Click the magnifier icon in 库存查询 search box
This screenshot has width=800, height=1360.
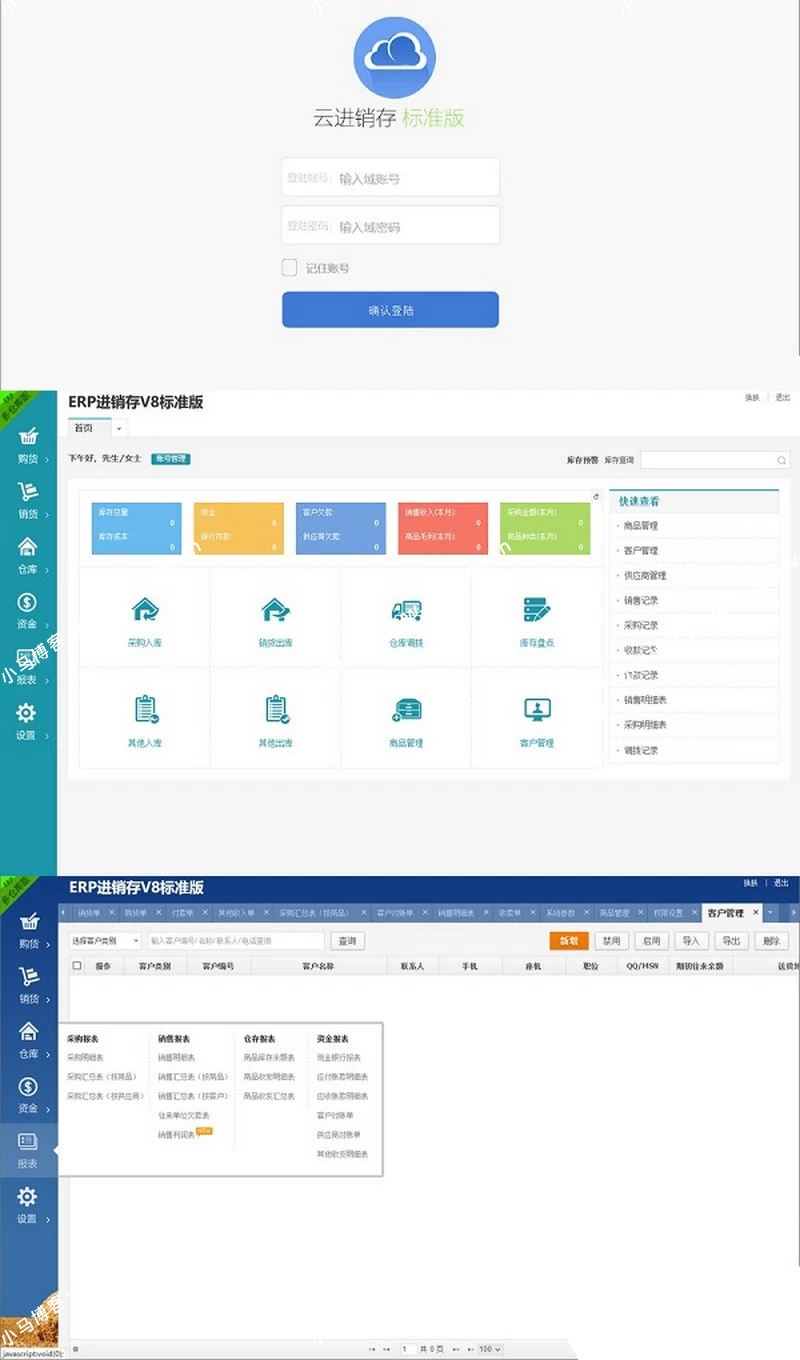[782, 460]
